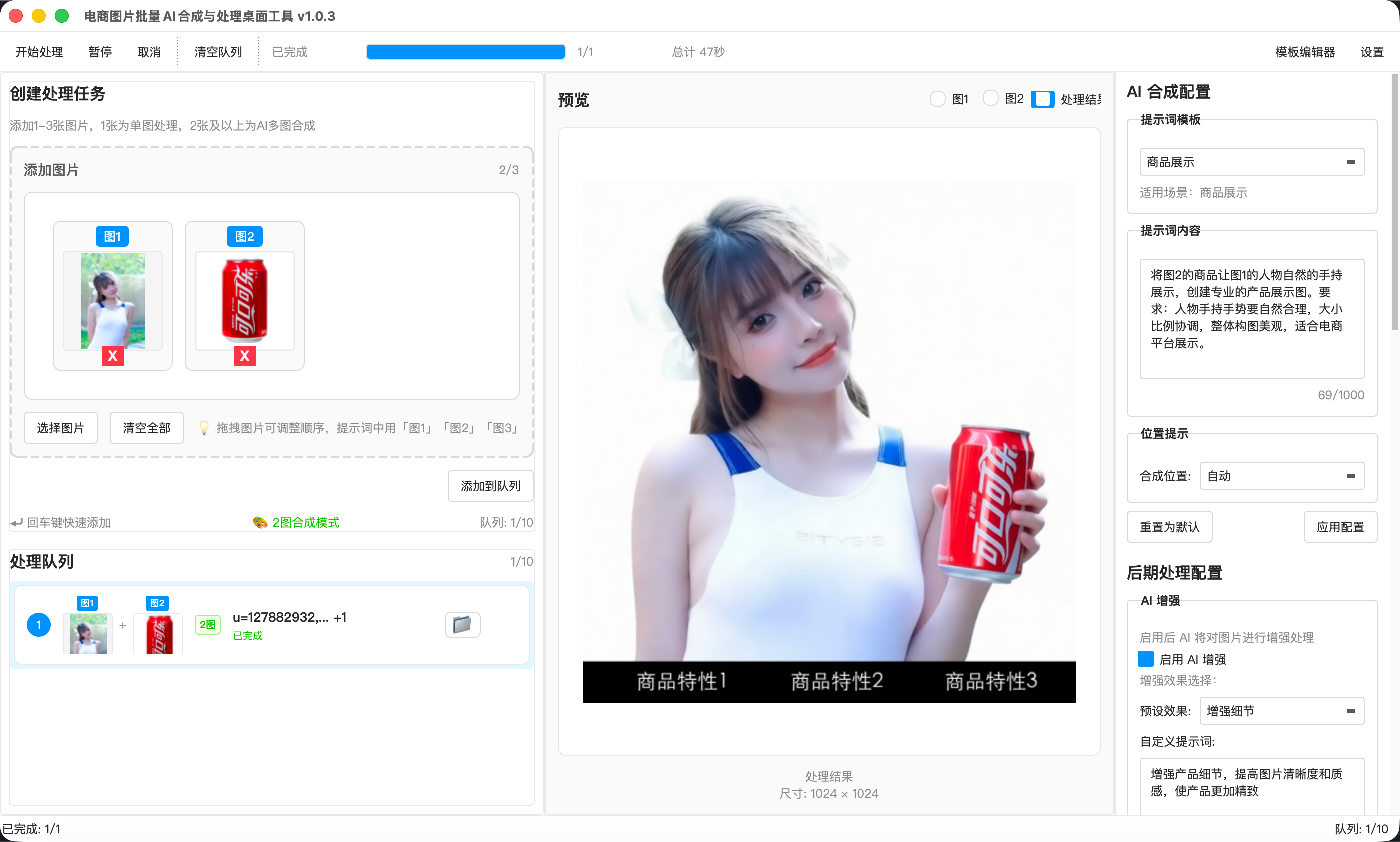Click into the 自定义提示词 text area

pyautogui.click(x=1252, y=787)
